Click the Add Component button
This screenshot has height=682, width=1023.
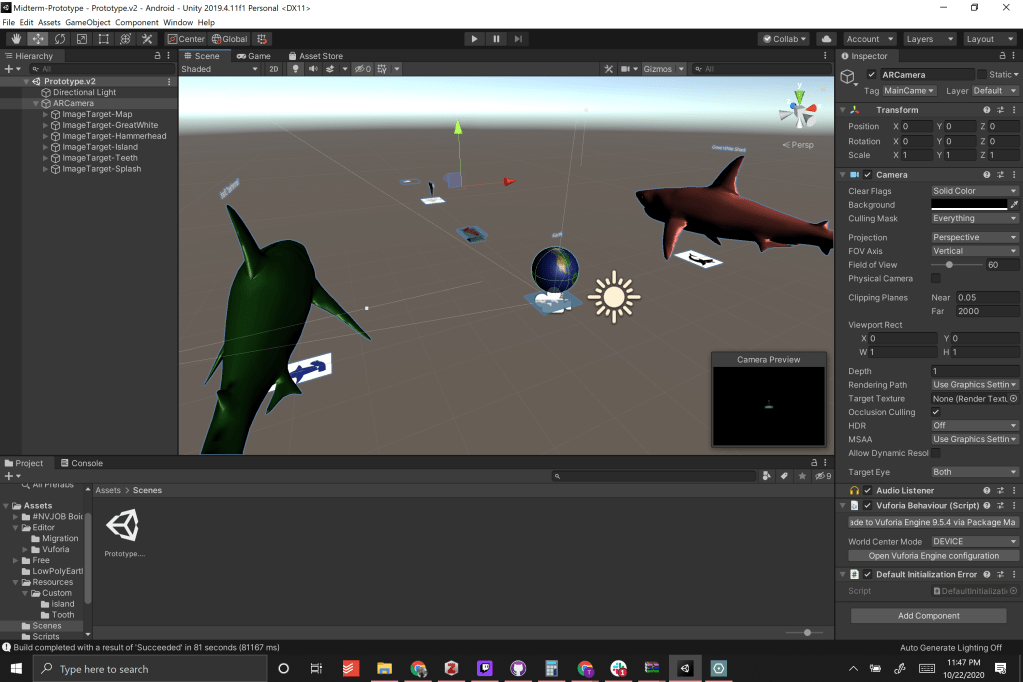928,616
